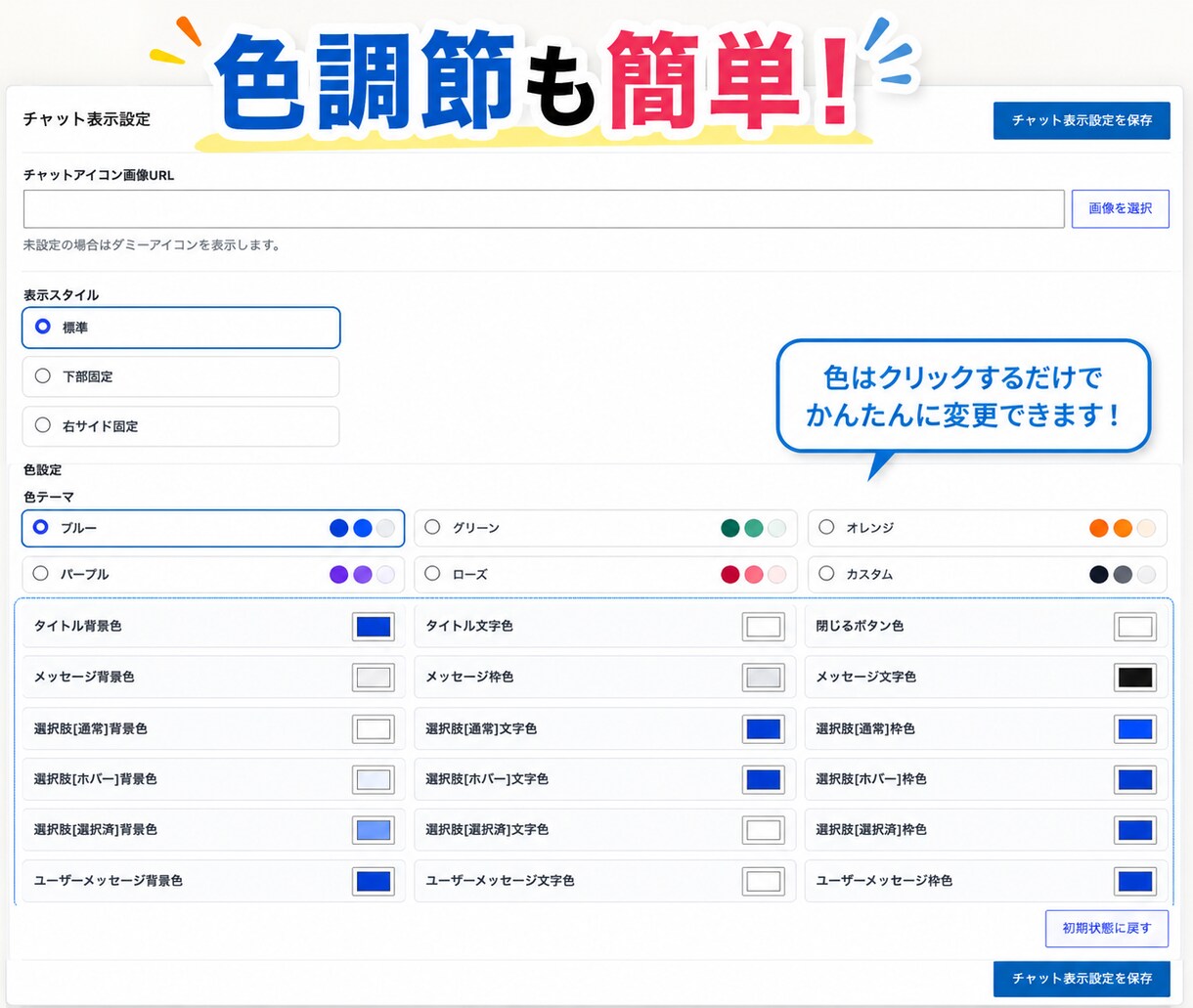Viewport: 1193px width, 1008px height.
Task: Pick the パープル color theme
Action: 213,574
